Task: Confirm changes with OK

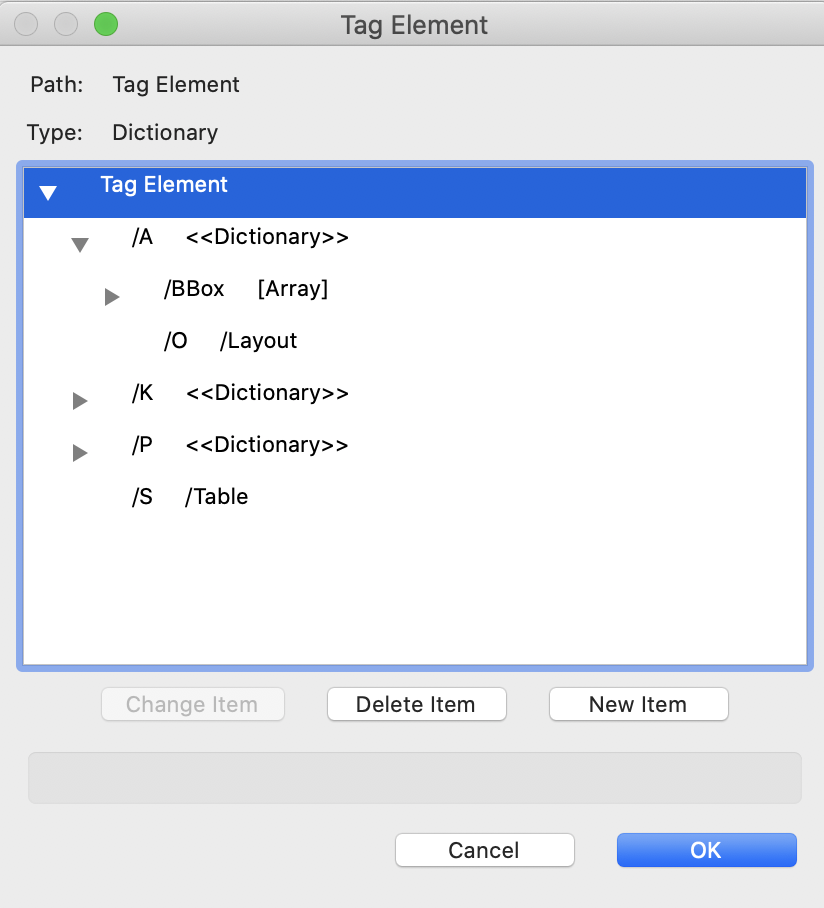Action: click(x=706, y=849)
